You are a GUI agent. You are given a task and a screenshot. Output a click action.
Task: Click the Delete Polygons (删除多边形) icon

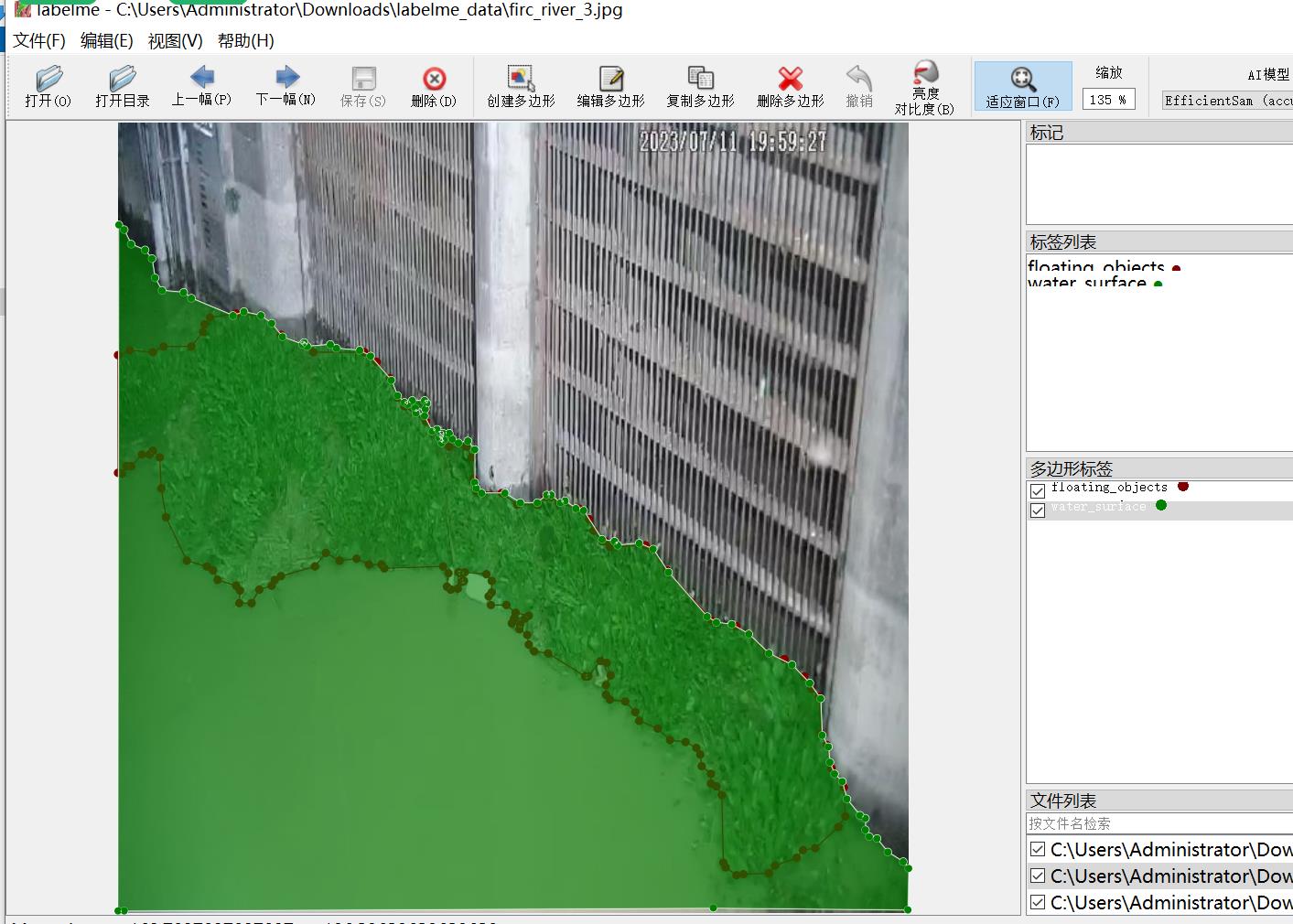tap(790, 87)
